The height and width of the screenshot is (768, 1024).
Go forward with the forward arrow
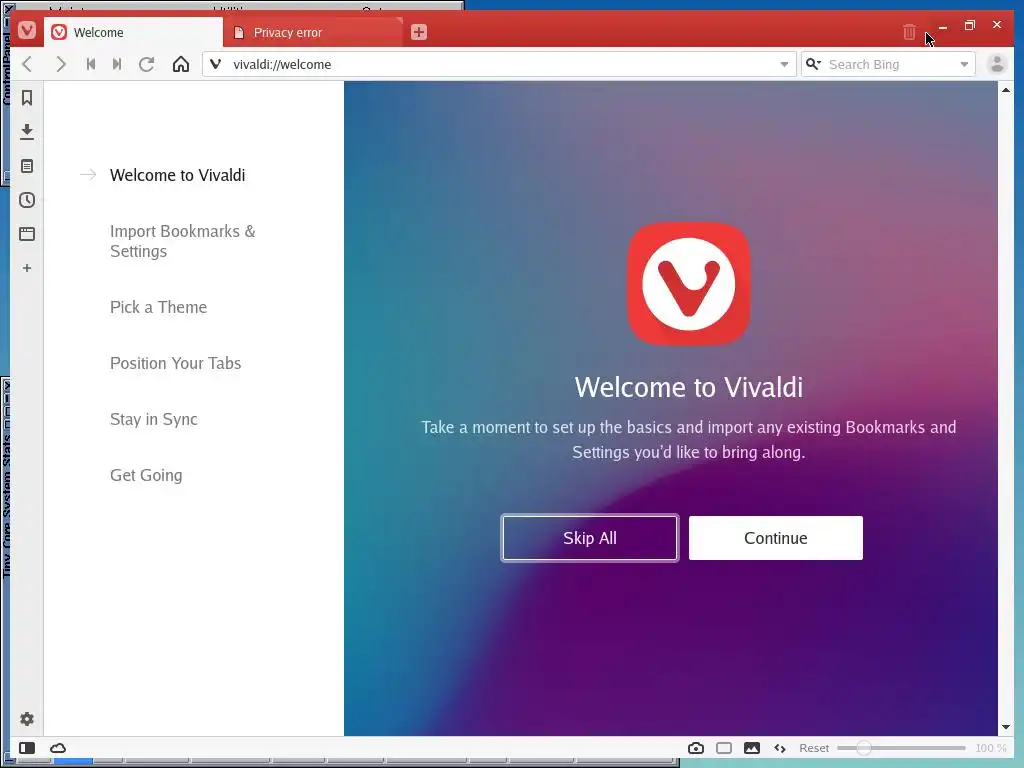tap(61, 64)
